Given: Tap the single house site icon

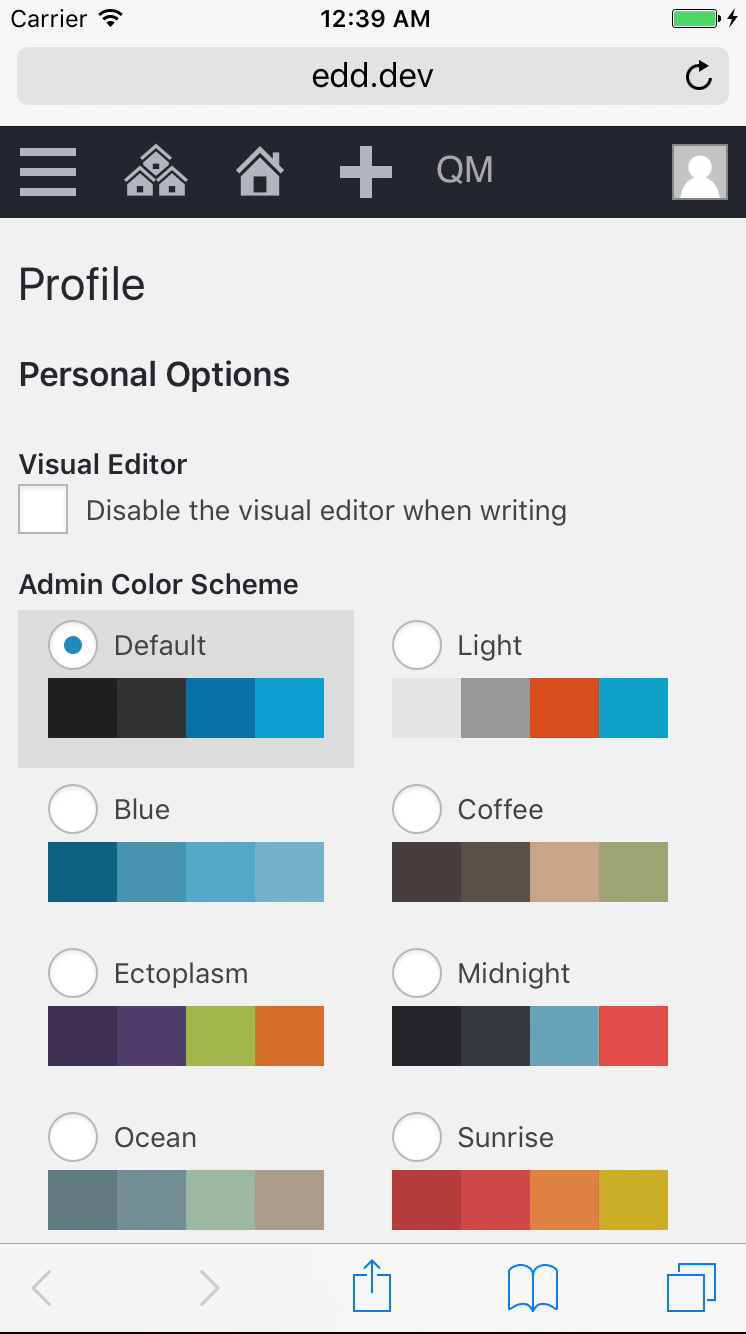Looking at the screenshot, I should pos(260,171).
